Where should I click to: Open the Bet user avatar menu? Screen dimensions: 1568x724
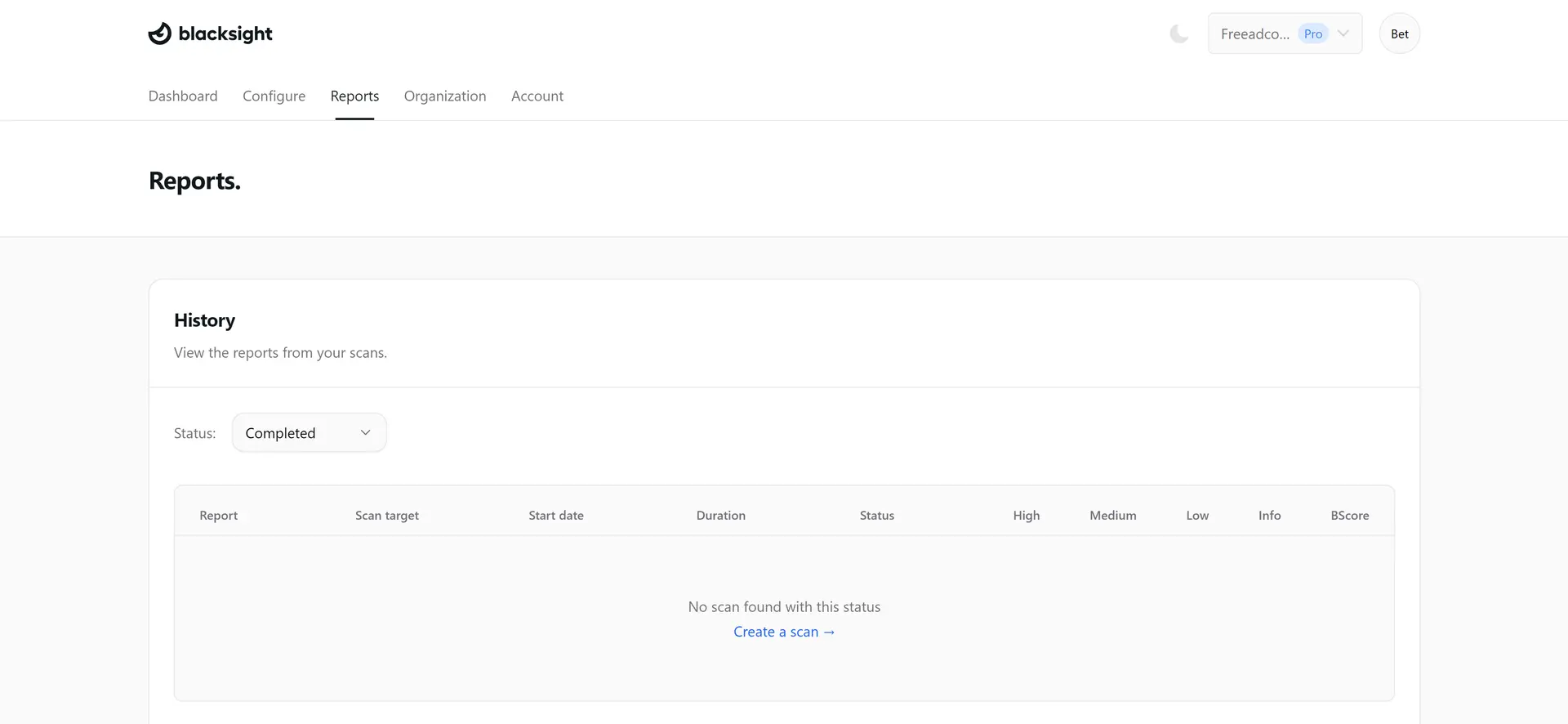click(1399, 34)
